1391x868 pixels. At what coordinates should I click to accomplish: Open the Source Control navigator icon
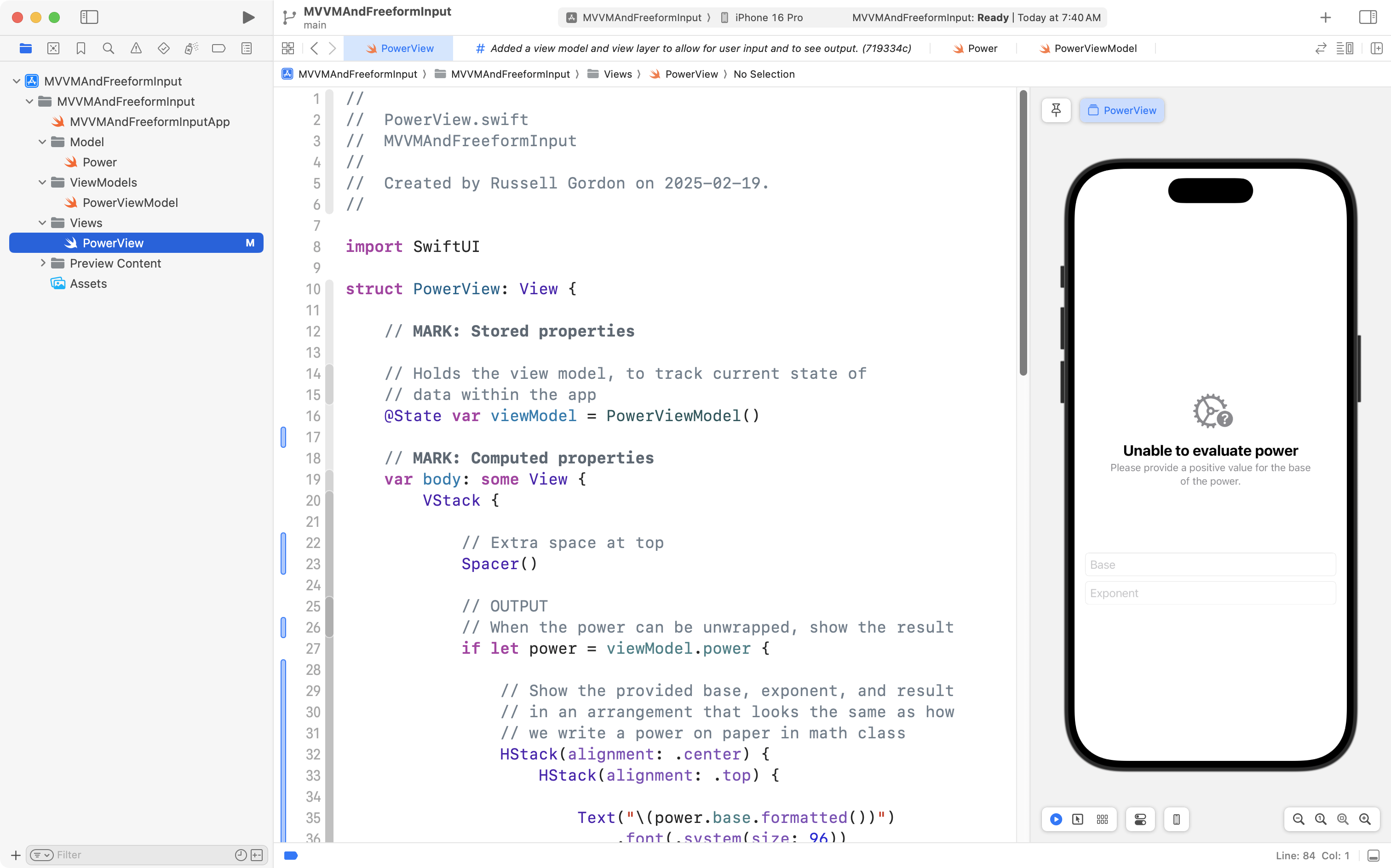(x=53, y=48)
